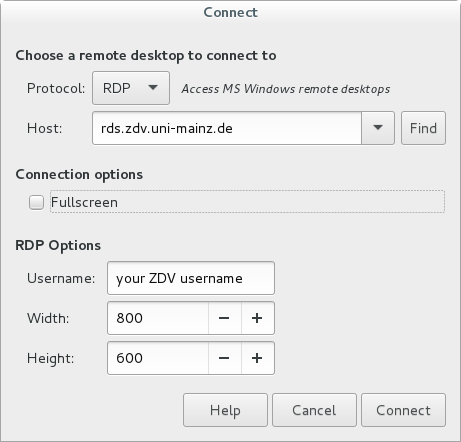Open Help for the connect dialog
Screen dimensions: 461x442
click(225, 410)
